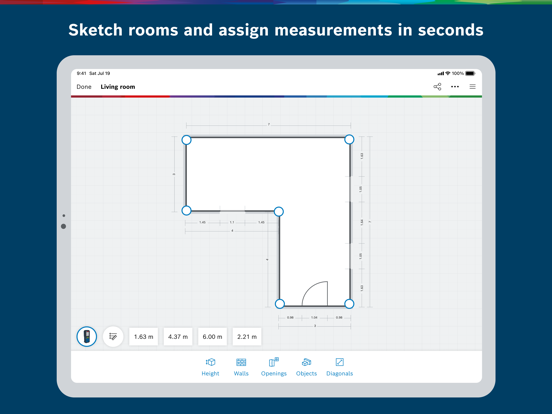The width and height of the screenshot is (552, 414).
Task: Open the three-dot more options menu
Action: 455,87
